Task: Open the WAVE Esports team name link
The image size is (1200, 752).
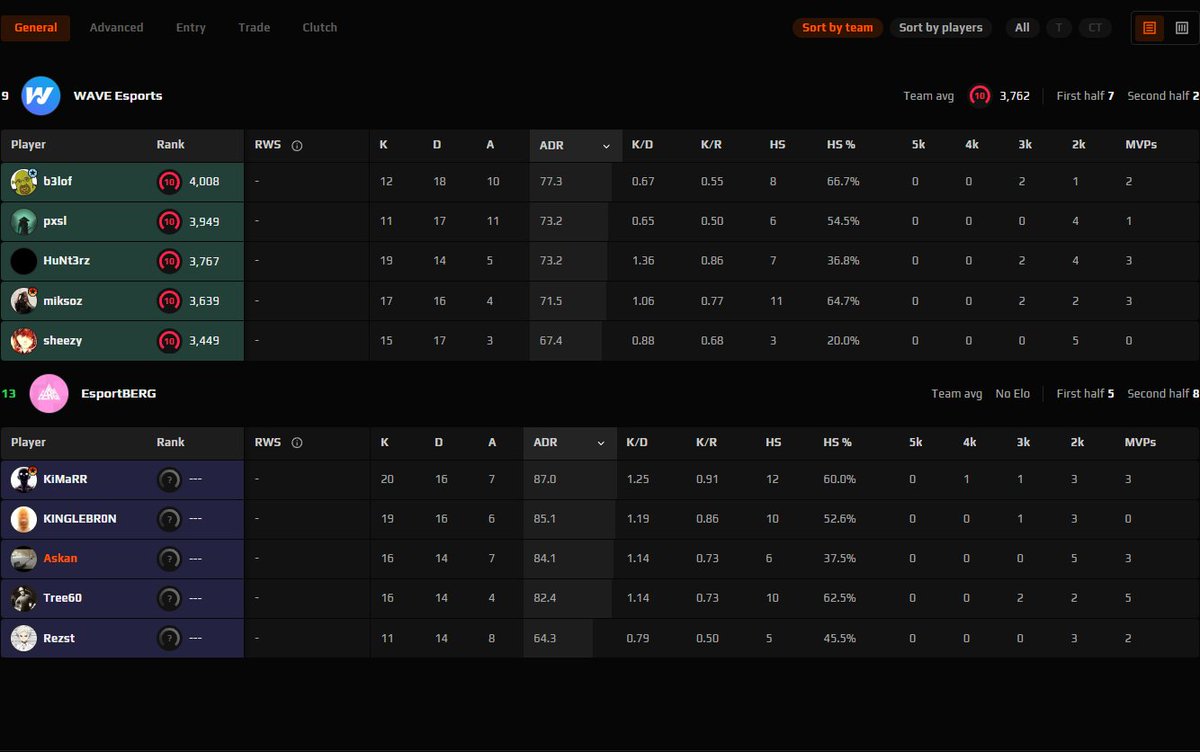Action: (118, 96)
